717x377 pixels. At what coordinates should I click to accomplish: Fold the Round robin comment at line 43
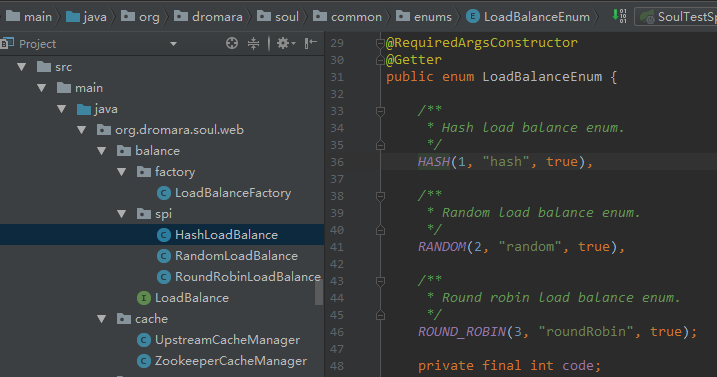380,281
